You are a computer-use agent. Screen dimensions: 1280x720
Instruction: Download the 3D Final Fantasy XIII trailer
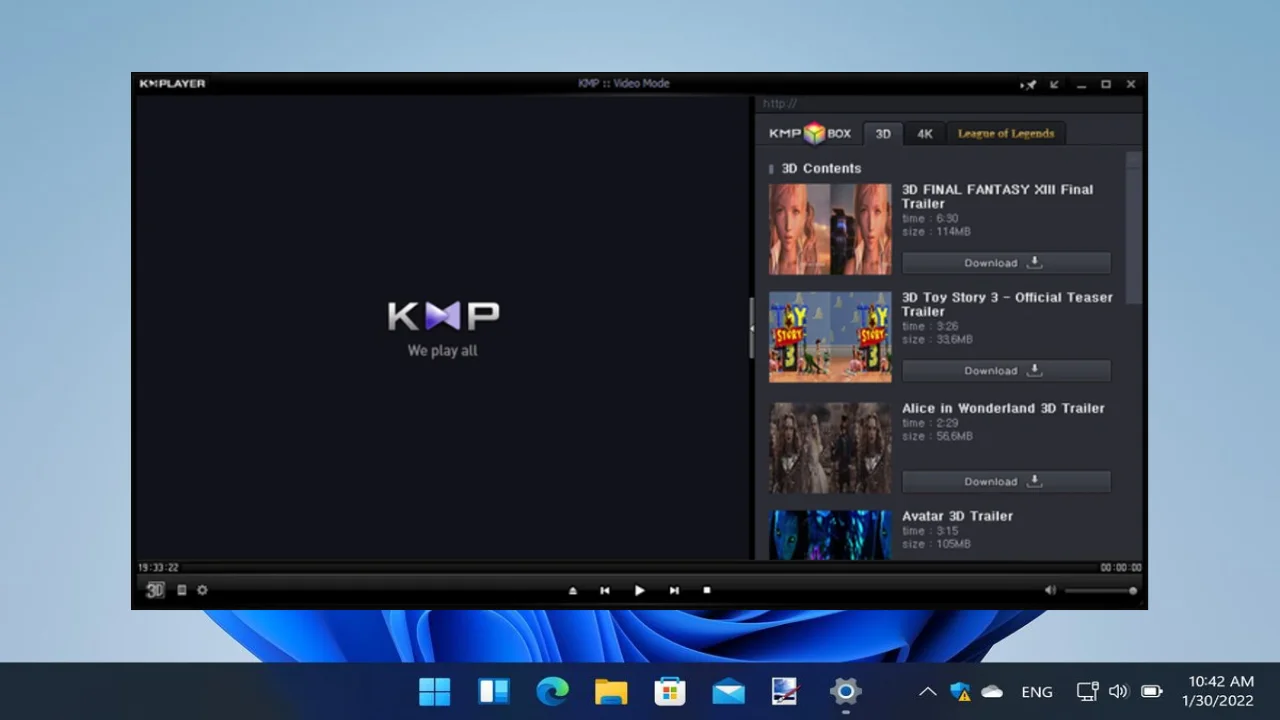click(x=1006, y=263)
